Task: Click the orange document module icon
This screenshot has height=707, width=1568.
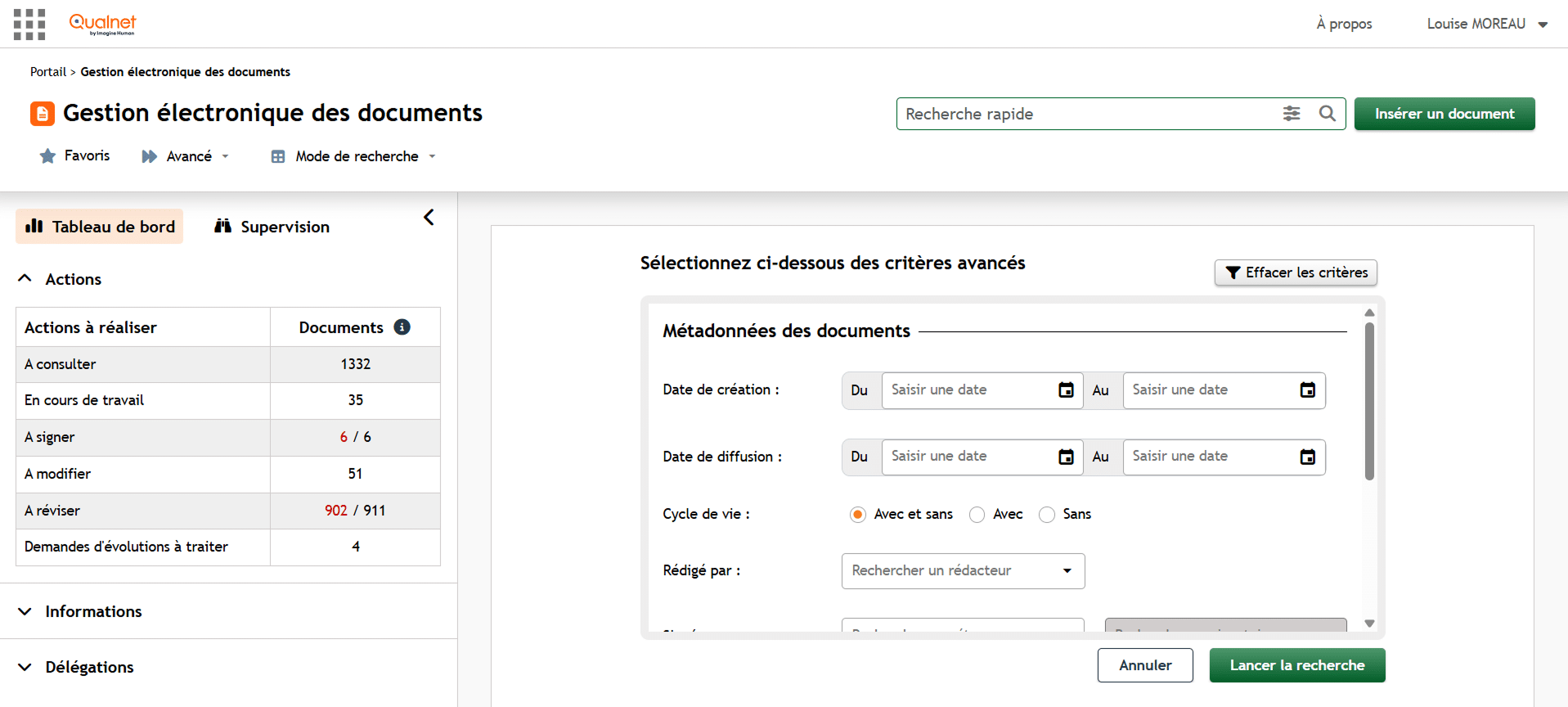Action: [43, 114]
